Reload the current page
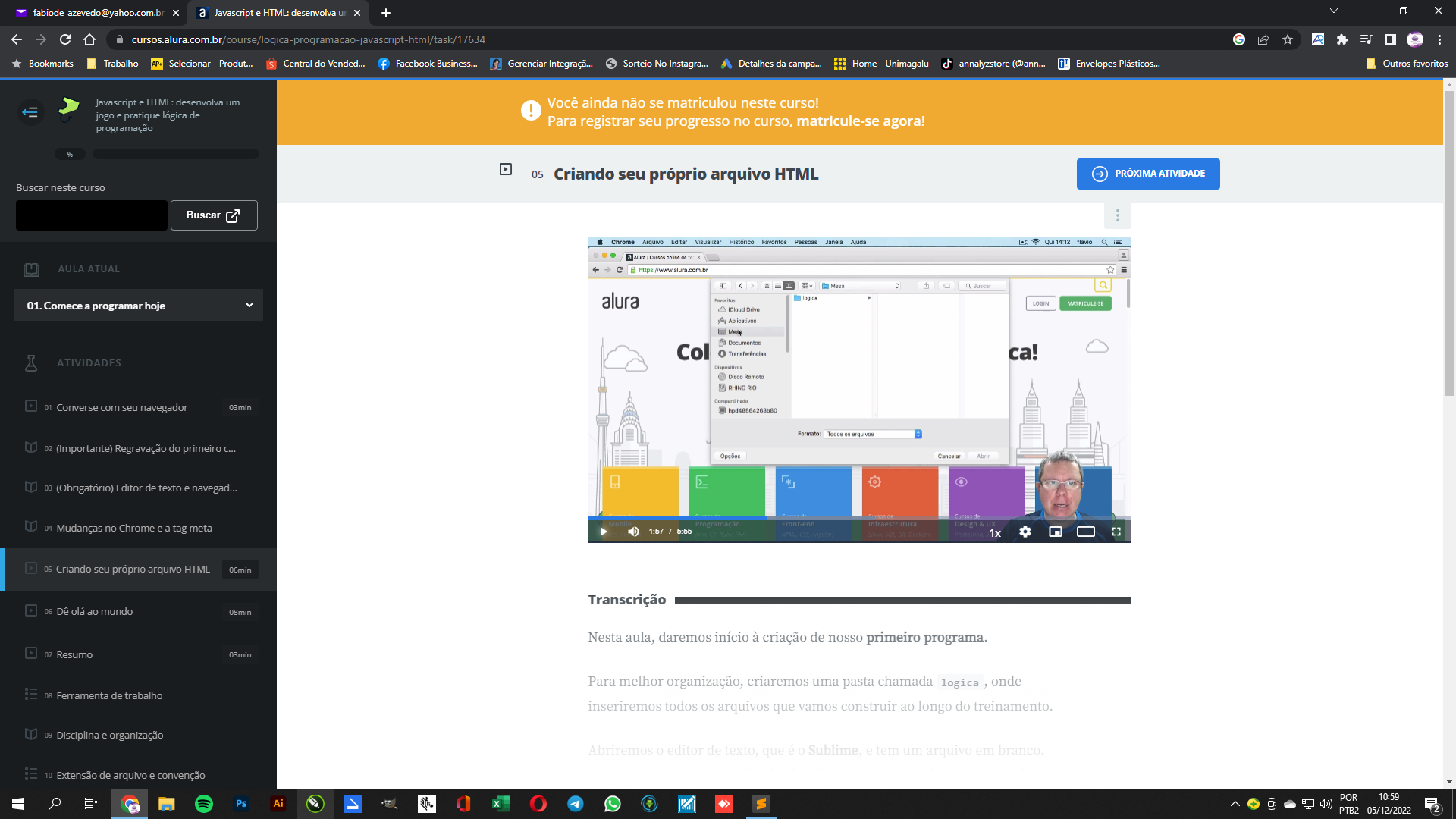1456x819 pixels. coord(65,39)
